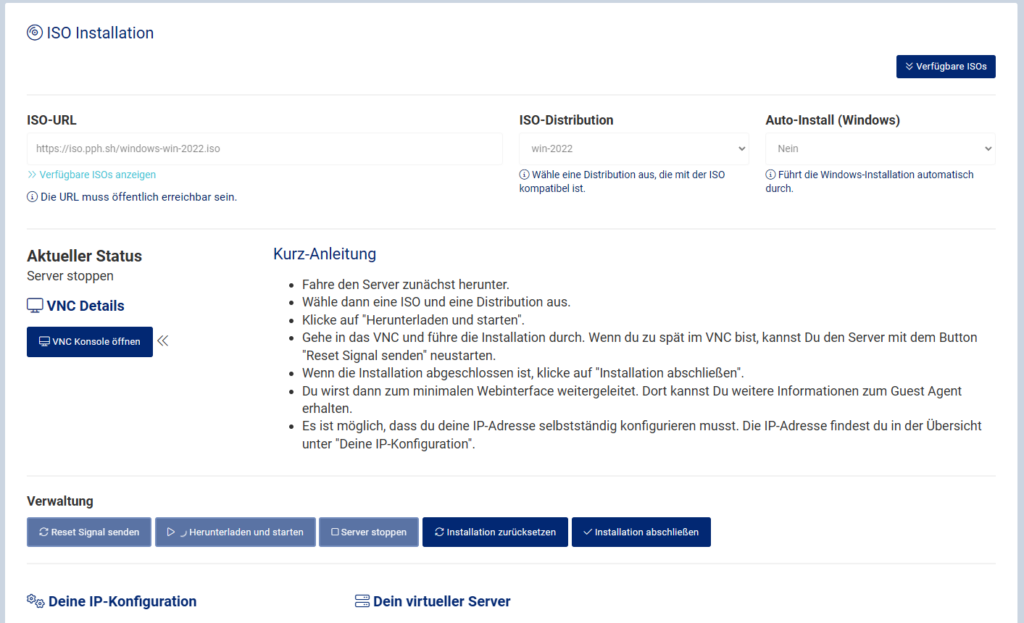Click the ISO Installation page title
Image resolution: width=1024 pixels, height=623 pixels.
click(x=100, y=33)
